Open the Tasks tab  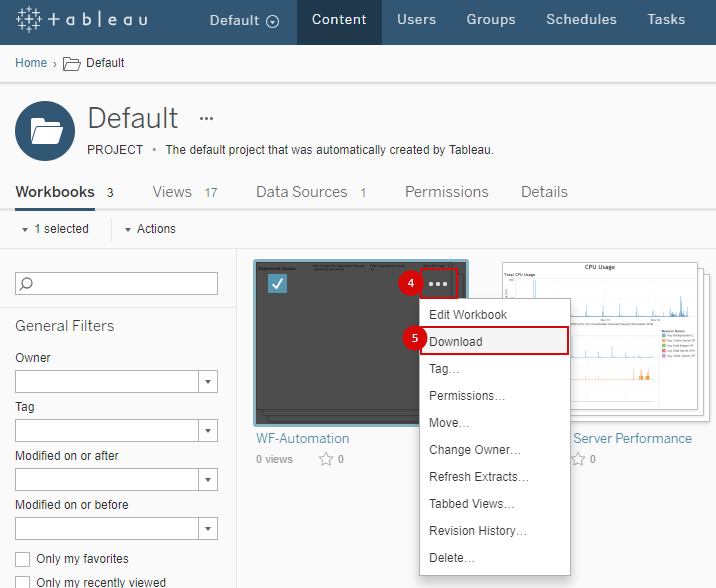pyautogui.click(x=666, y=20)
